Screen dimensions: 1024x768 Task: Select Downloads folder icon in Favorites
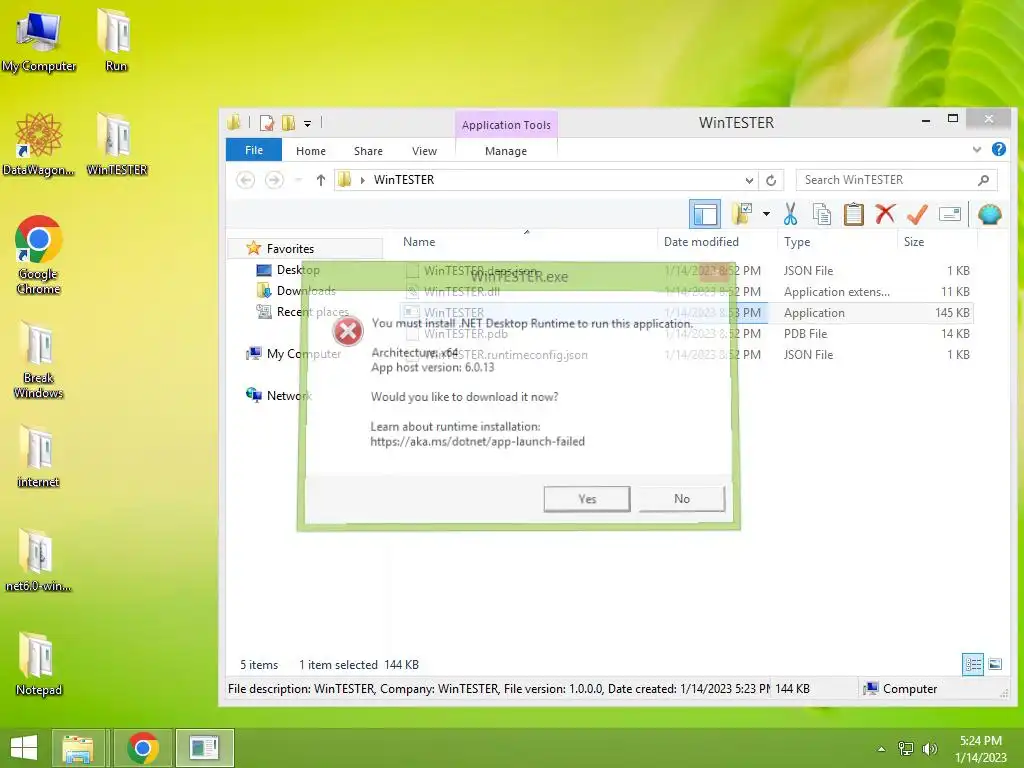[264, 291]
